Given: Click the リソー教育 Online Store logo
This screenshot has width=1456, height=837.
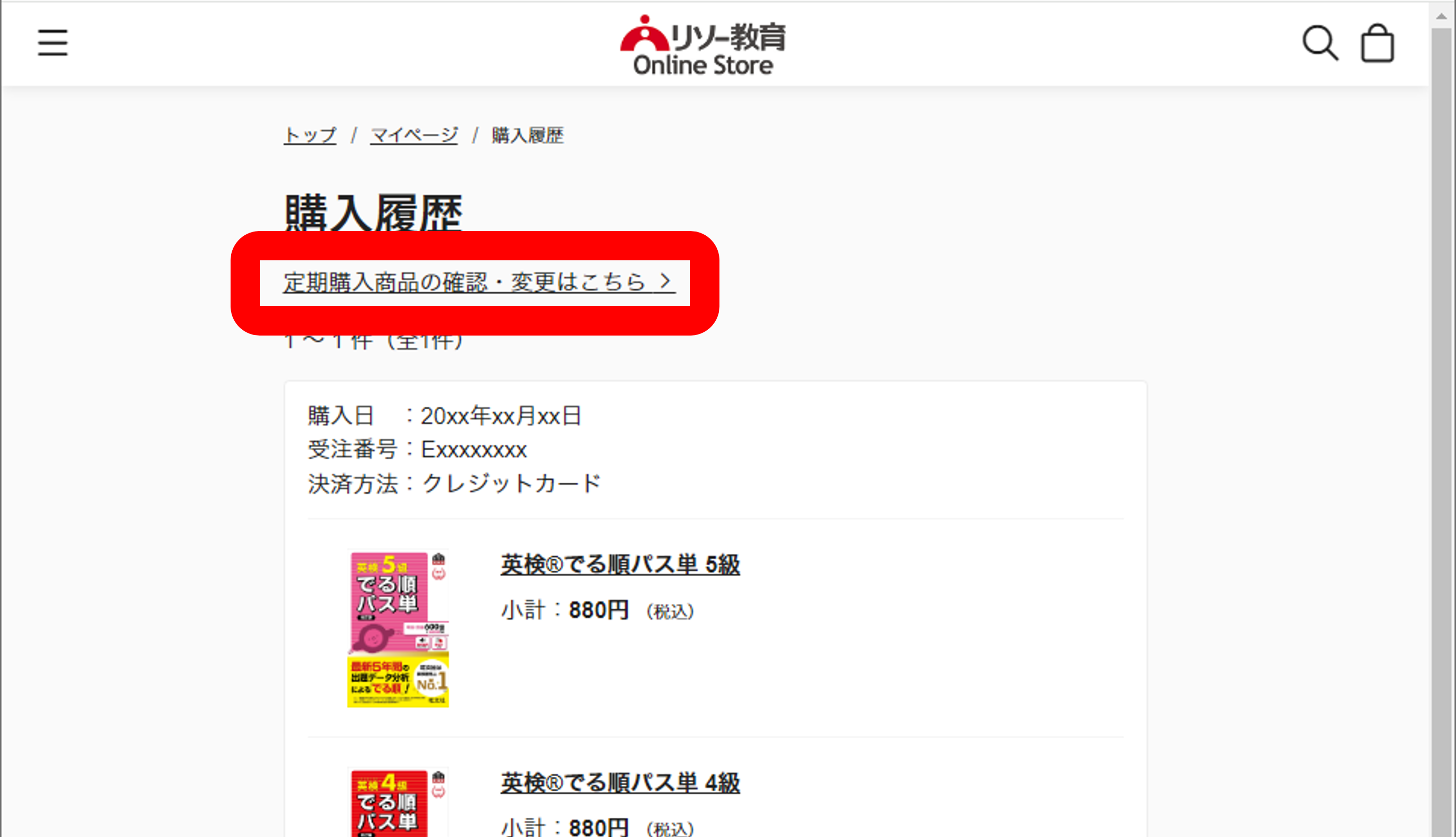Looking at the screenshot, I should point(703,45).
